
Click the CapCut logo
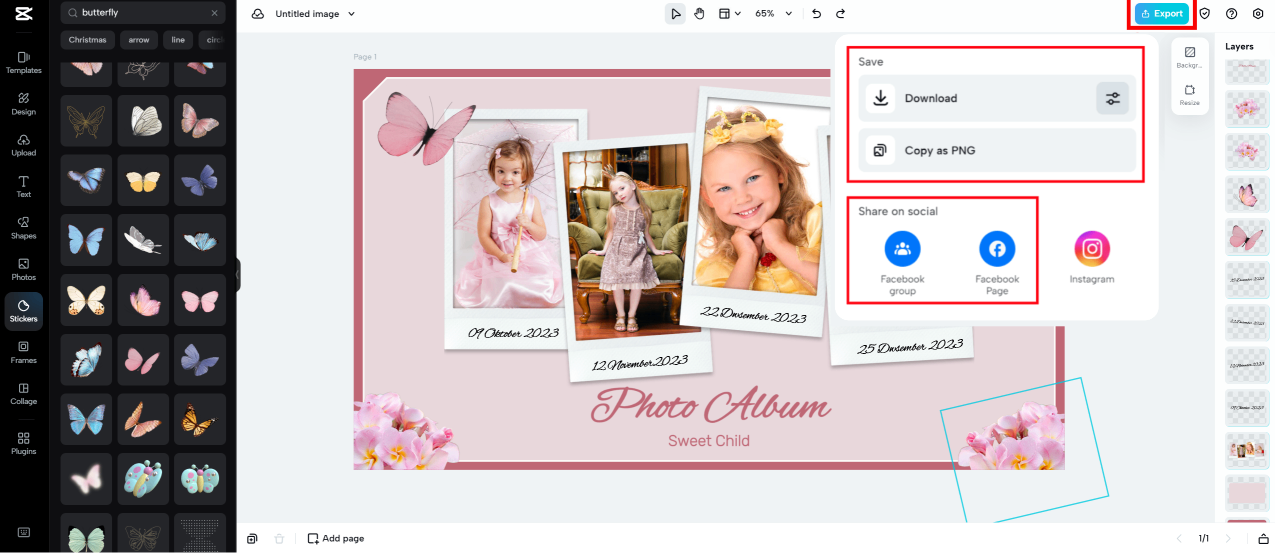23,14
